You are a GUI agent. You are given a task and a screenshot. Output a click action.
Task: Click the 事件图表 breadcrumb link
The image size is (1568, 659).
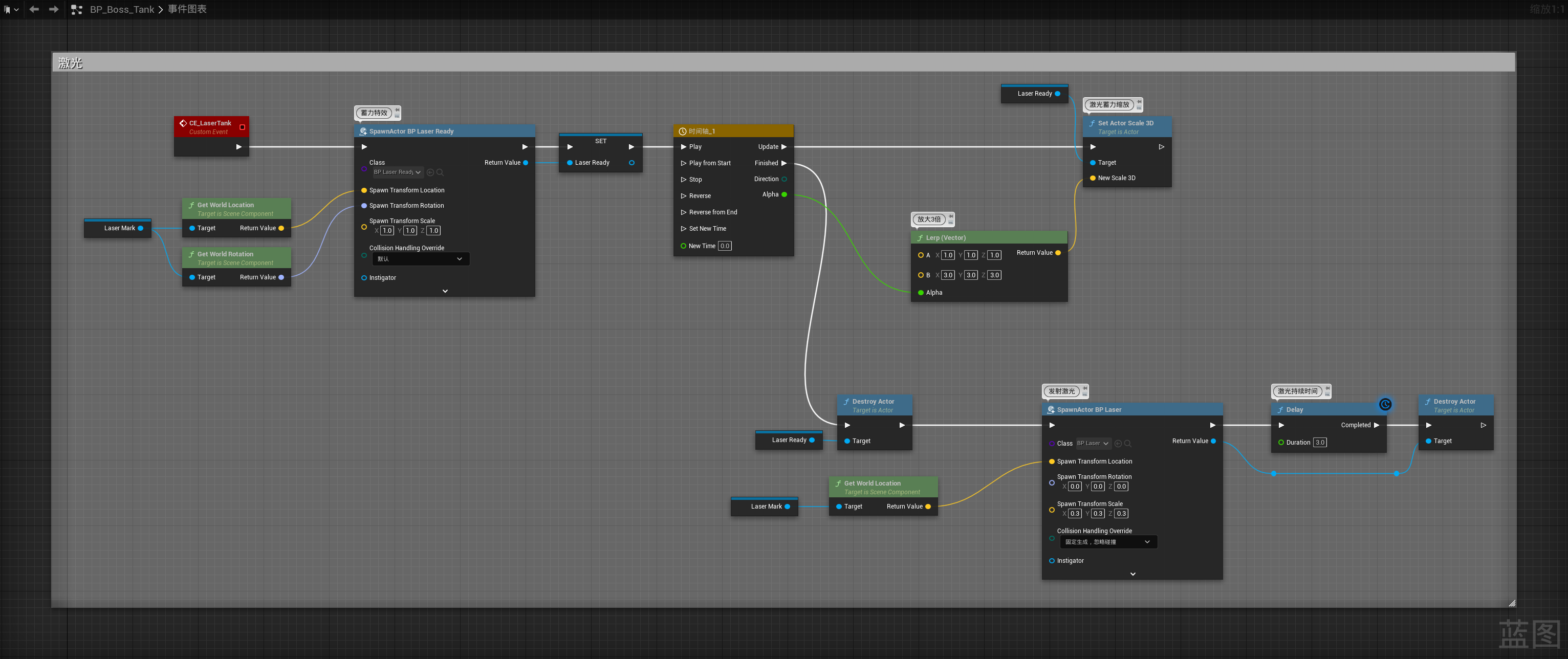point(187,9)
